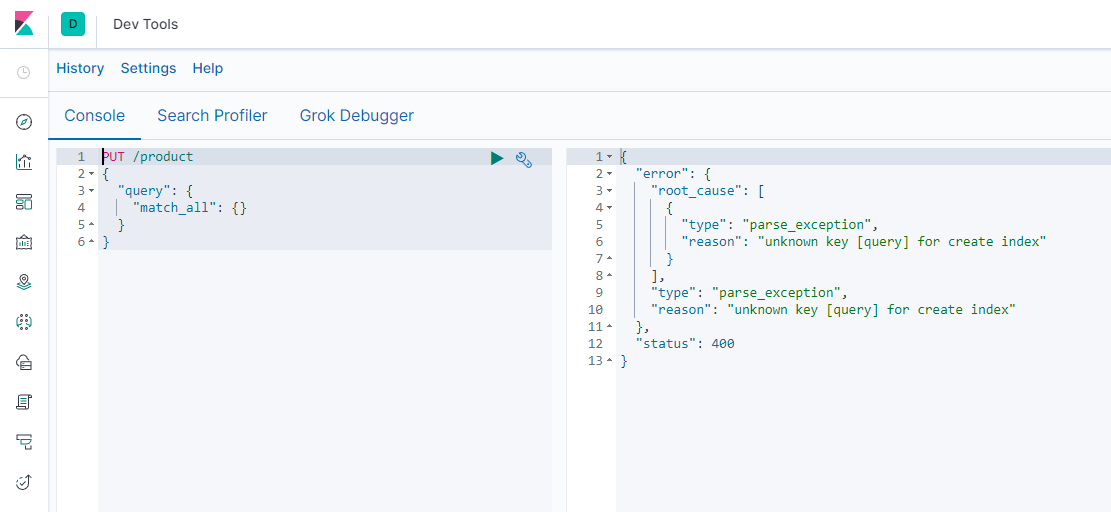Open the D space avatar menu
Viewport: 1111px width, 512px height.
(72, 24)
